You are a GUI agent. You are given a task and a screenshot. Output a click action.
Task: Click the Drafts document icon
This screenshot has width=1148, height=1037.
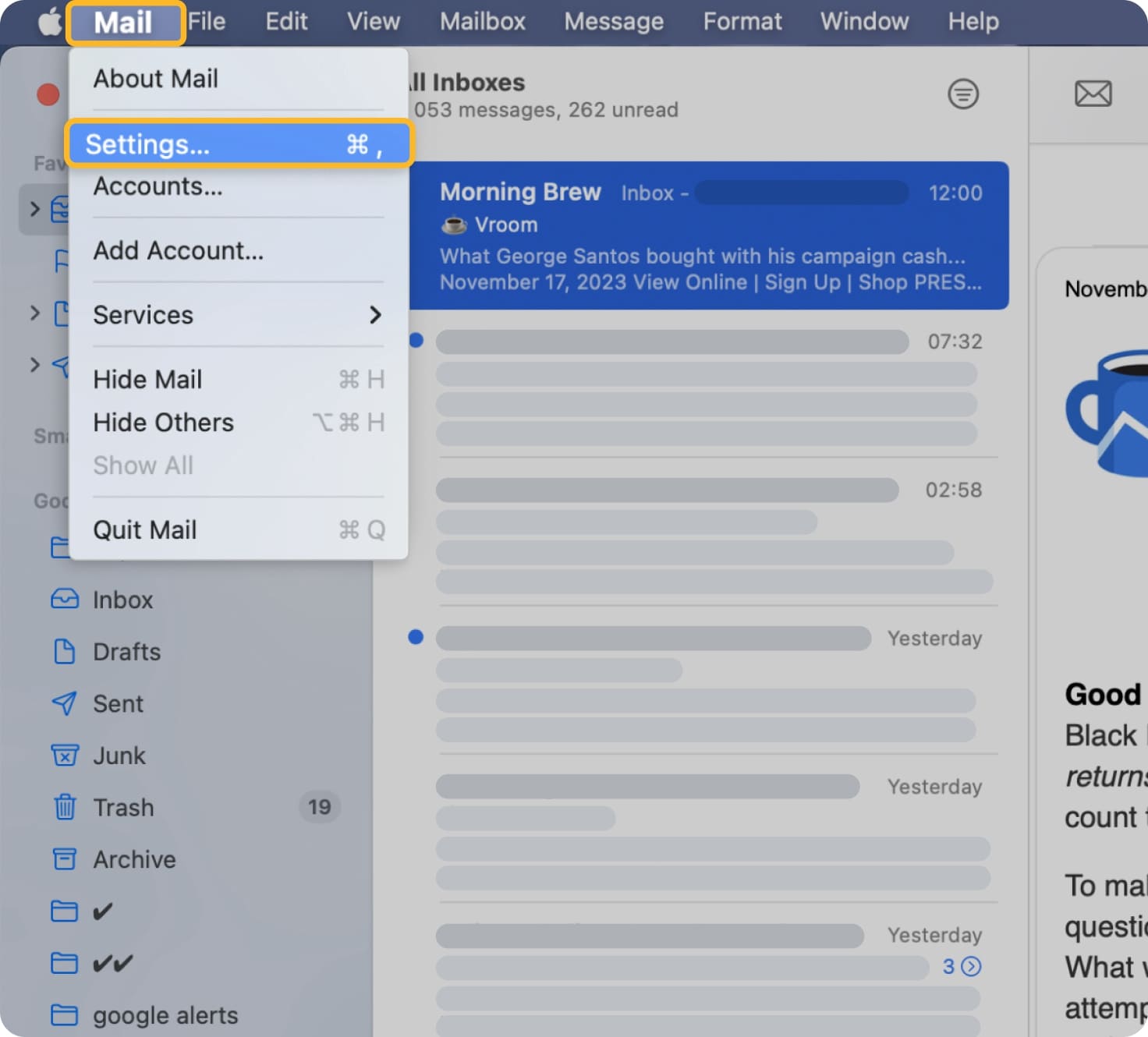[x=65, y=651]
